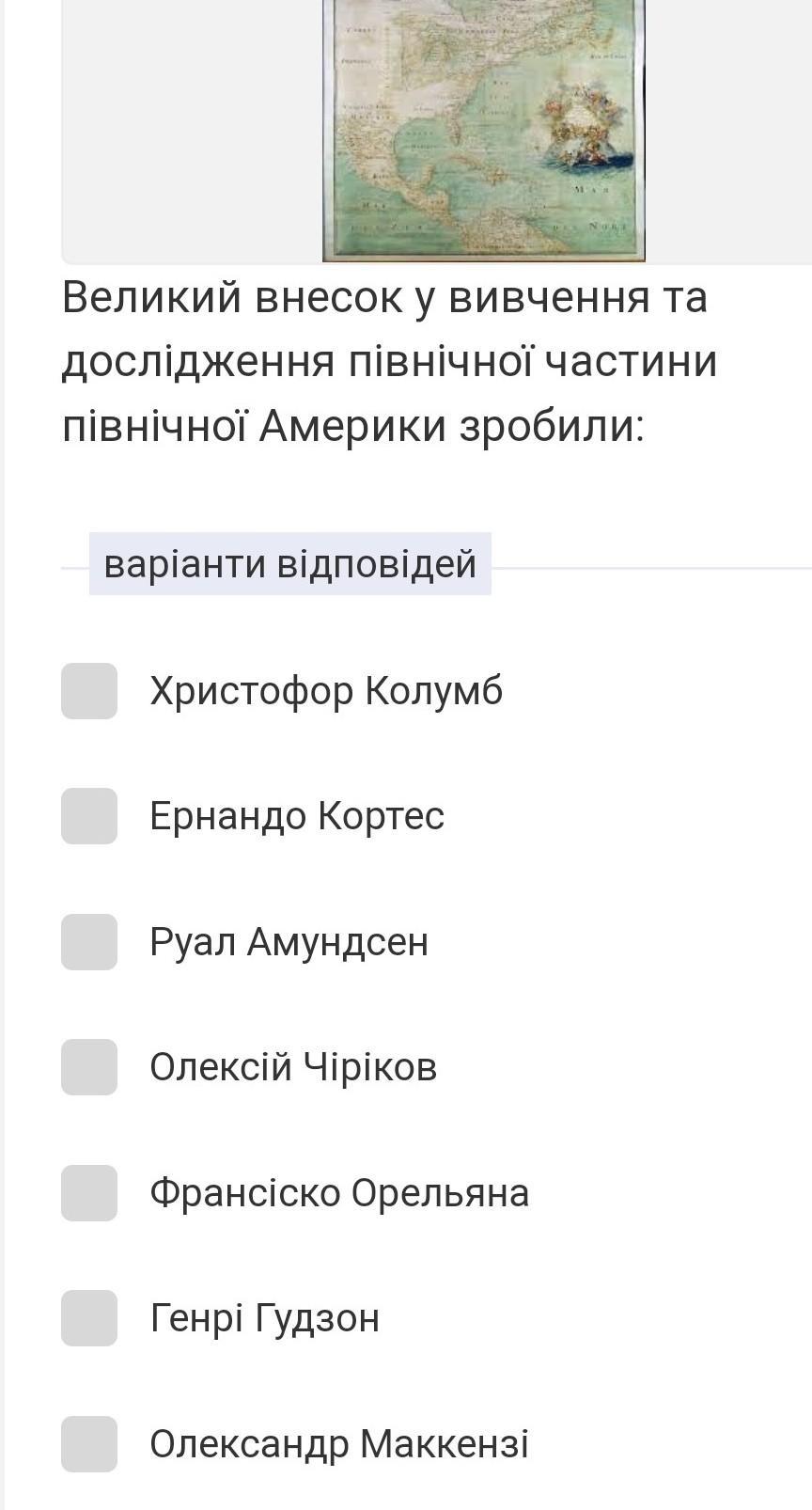Tap the Генрі Гудзон answer text
This screenshot has height=1510, width=812.
click(x=264, y=1318)
